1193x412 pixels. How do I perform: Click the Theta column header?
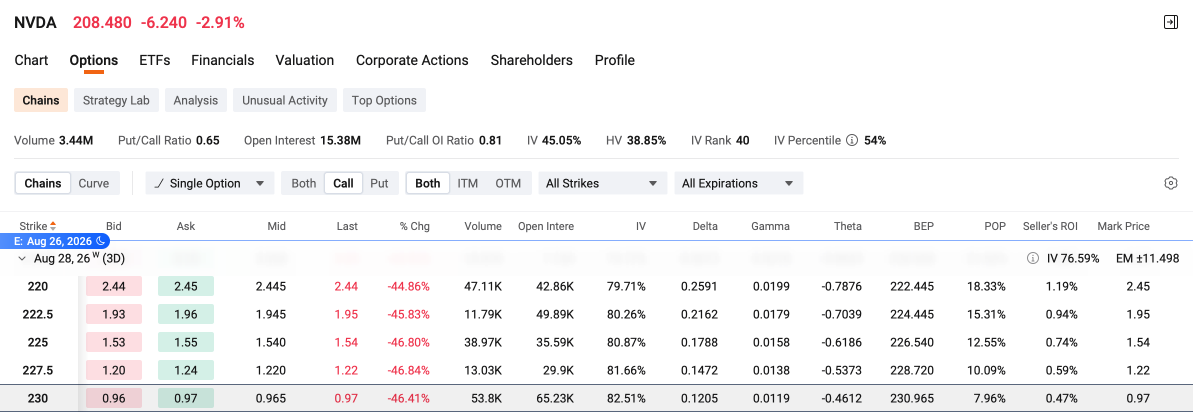pos(848,227)
